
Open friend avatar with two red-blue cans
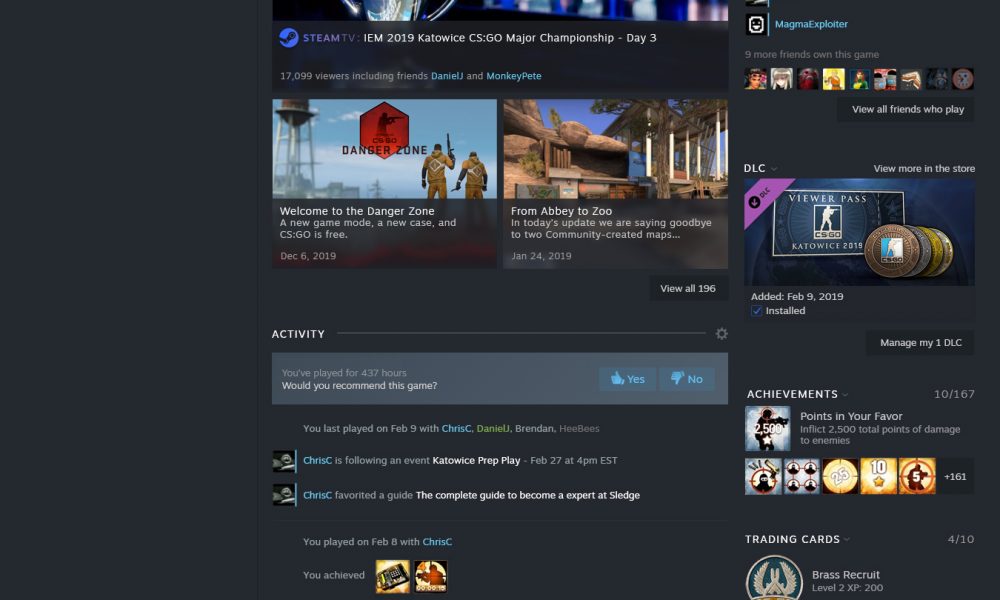[885, 79]
